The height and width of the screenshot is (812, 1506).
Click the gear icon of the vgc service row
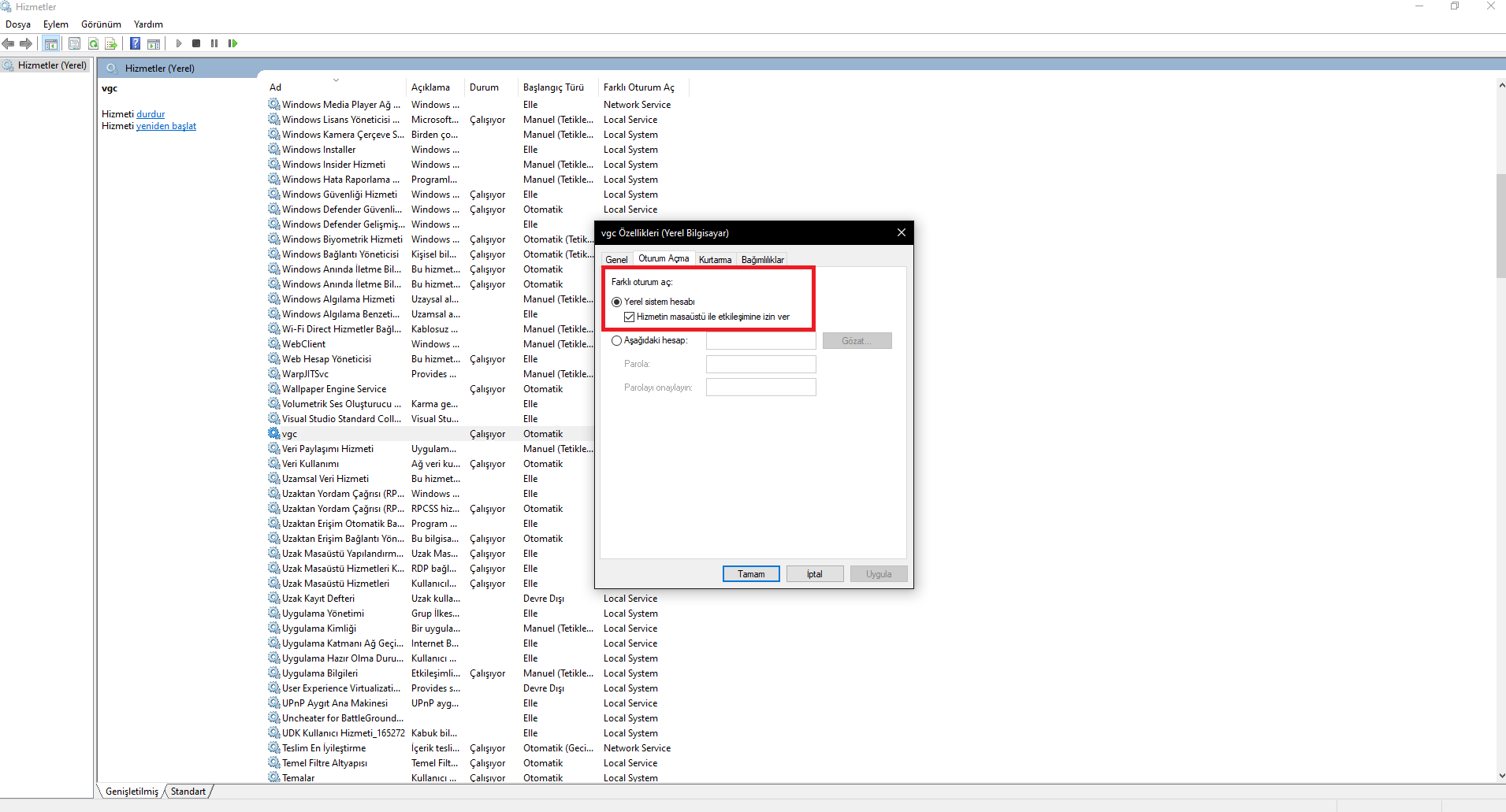coord(274,434)
